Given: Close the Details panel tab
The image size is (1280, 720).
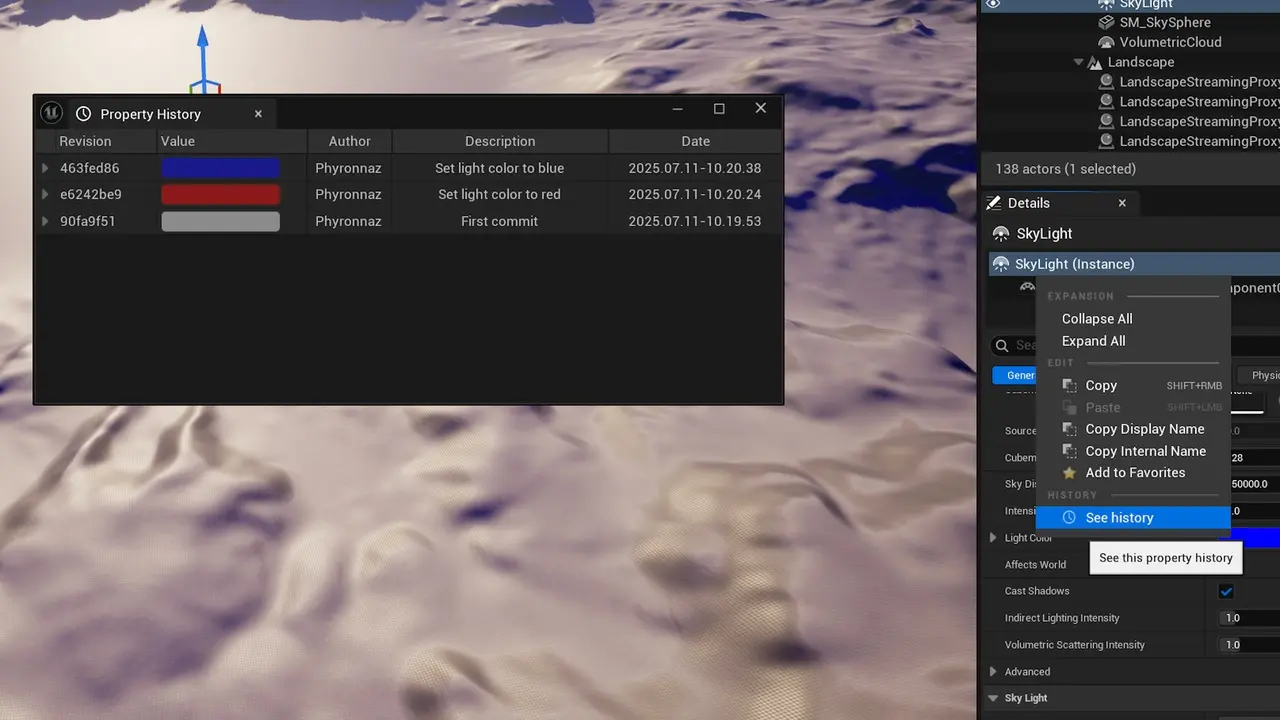Looking at the screenshot, I should coord(1122,203).
